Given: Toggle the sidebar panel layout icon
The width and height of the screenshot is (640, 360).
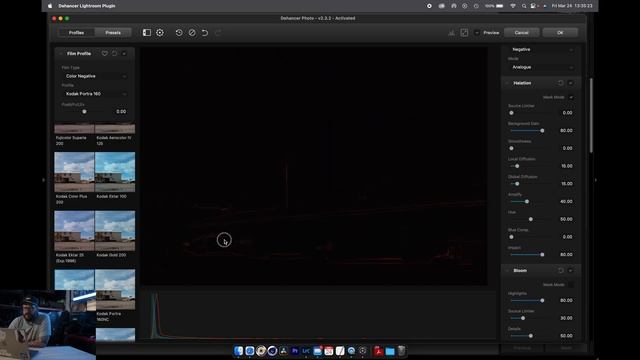Looking at the screenshot, I should (147, 33).
